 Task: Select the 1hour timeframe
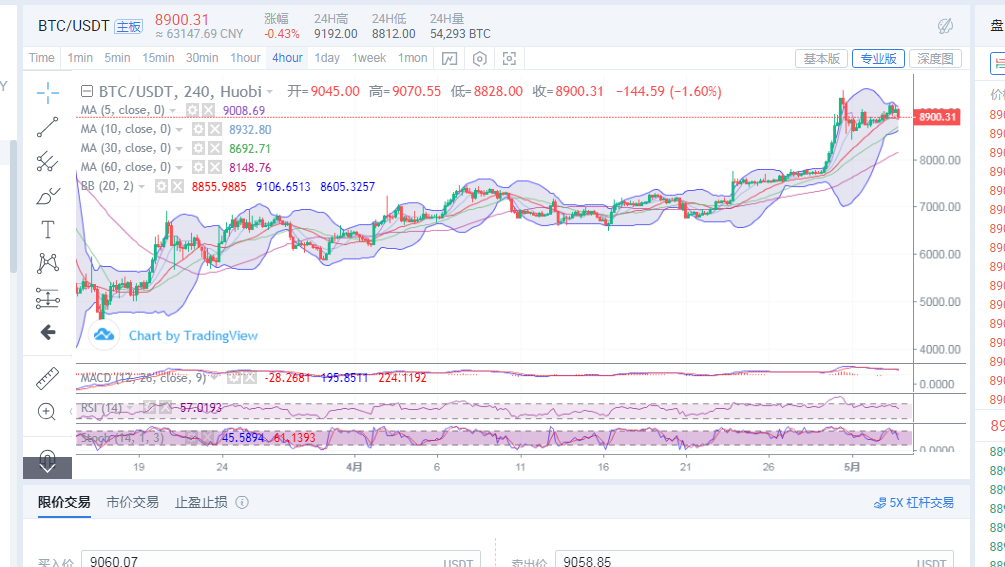click(245, 58)
